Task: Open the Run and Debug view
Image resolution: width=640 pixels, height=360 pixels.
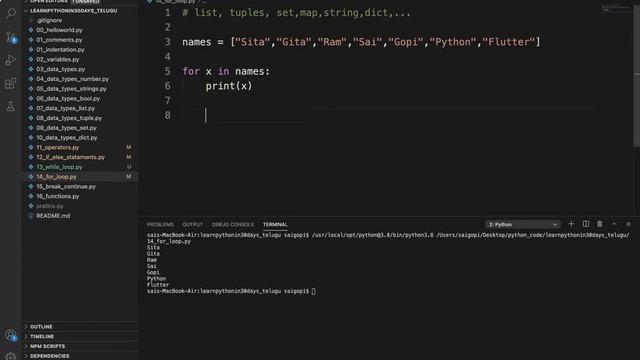Action: point(11,60)
